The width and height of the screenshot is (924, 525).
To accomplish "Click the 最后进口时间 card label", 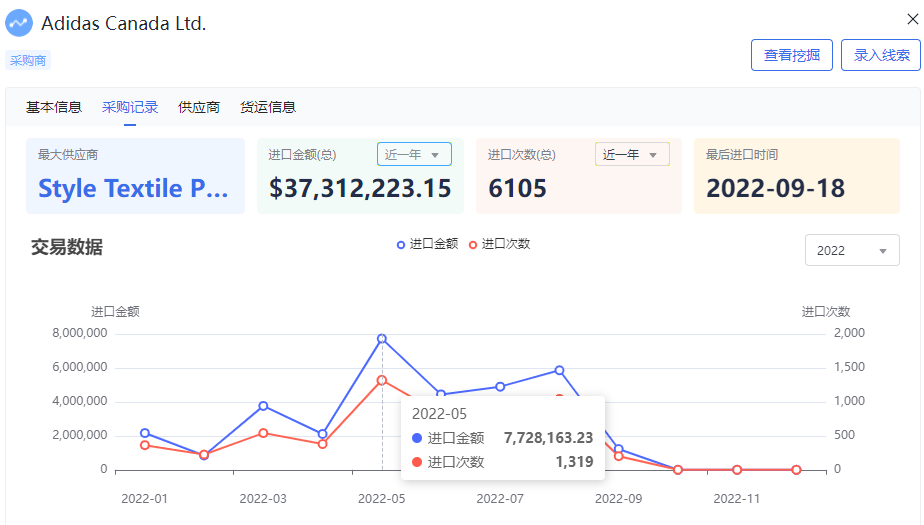I will [x=742, y=155].
